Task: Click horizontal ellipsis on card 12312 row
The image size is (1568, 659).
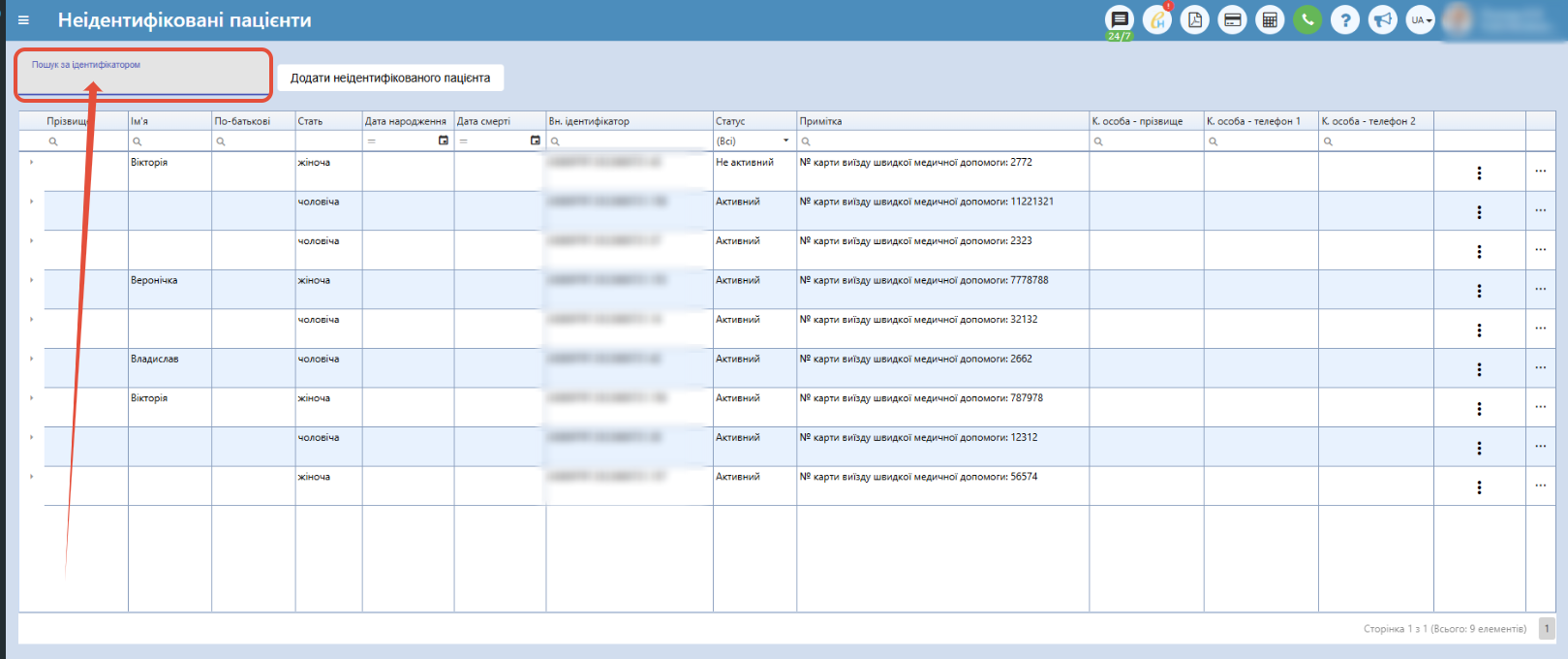Action: (1541, 446)
